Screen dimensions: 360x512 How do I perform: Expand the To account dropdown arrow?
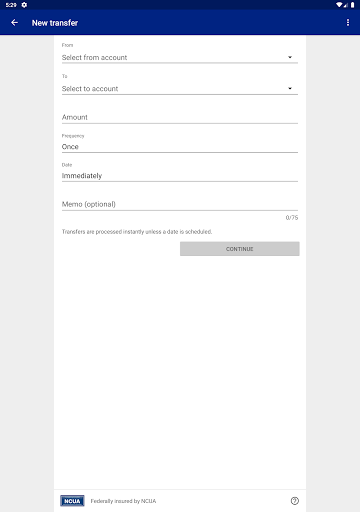pos(290,88)
